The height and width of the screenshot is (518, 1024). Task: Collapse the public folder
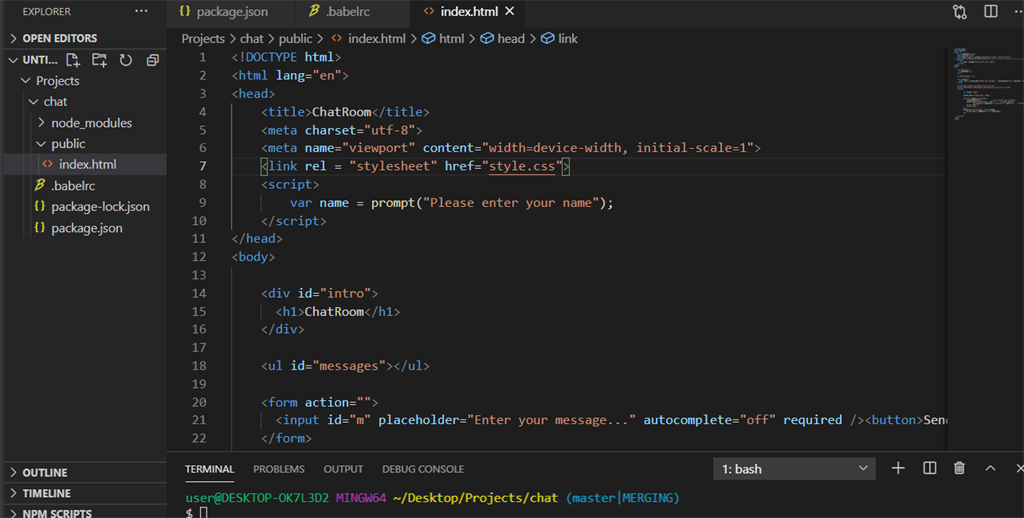pyautogui.click(x=68, y=144)
